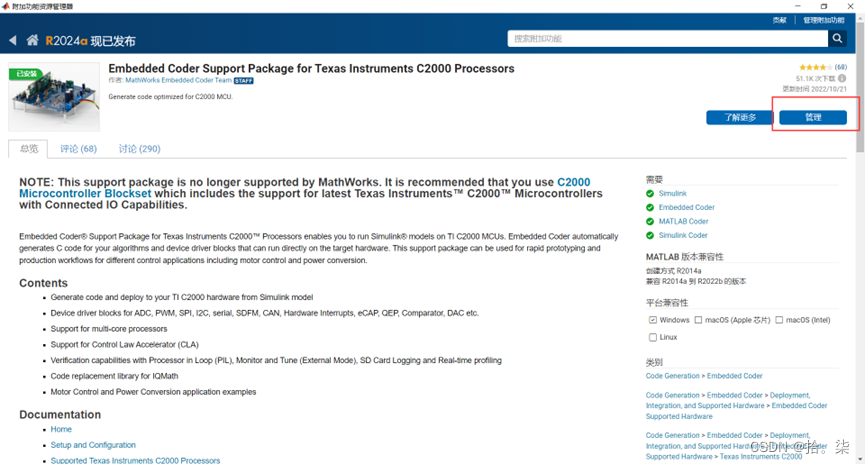Open the 讨论 (290) discussions tab
The width and height of the screenshot is (865, 464).
[140, 149]
